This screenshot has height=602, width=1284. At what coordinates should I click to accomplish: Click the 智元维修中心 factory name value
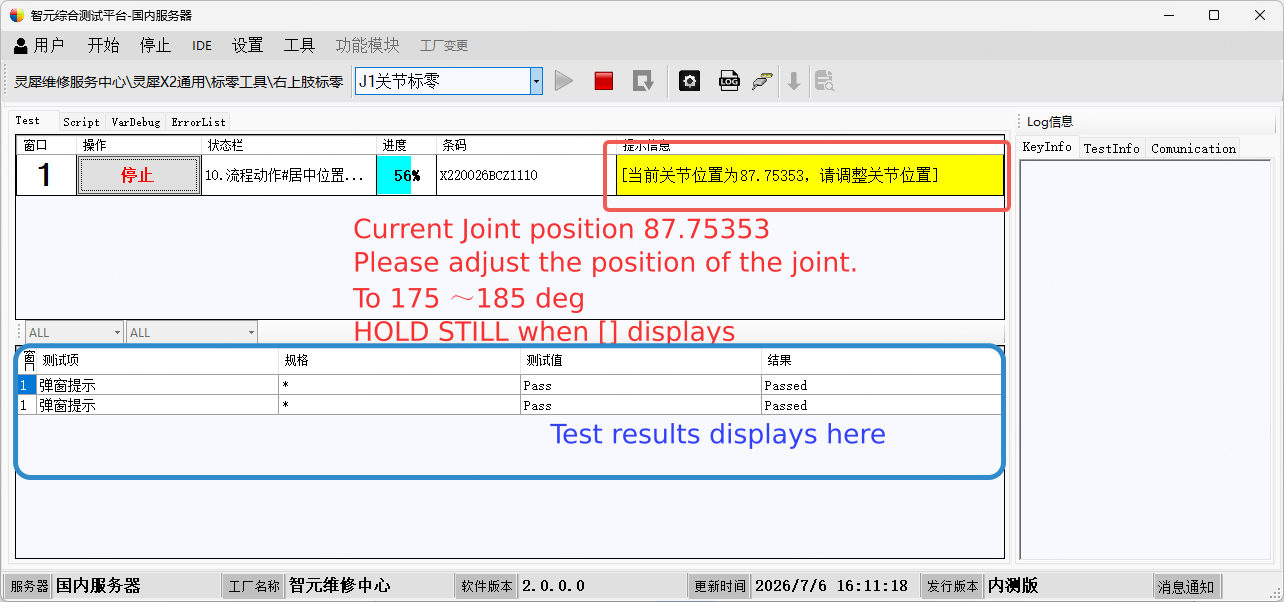coord(340,586)
